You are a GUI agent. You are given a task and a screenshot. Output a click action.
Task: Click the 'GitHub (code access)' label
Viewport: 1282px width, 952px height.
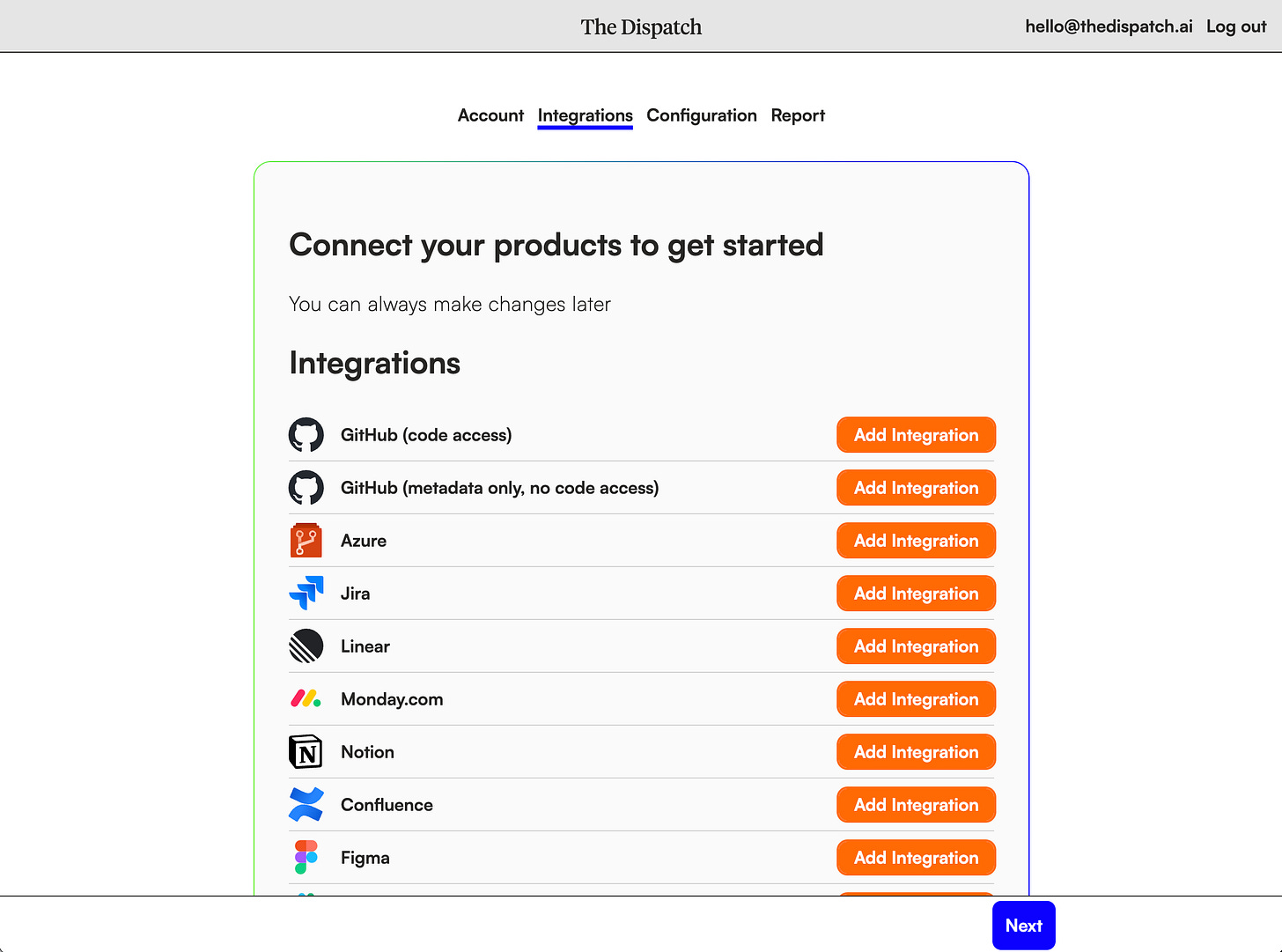click(x=426, y=435)
